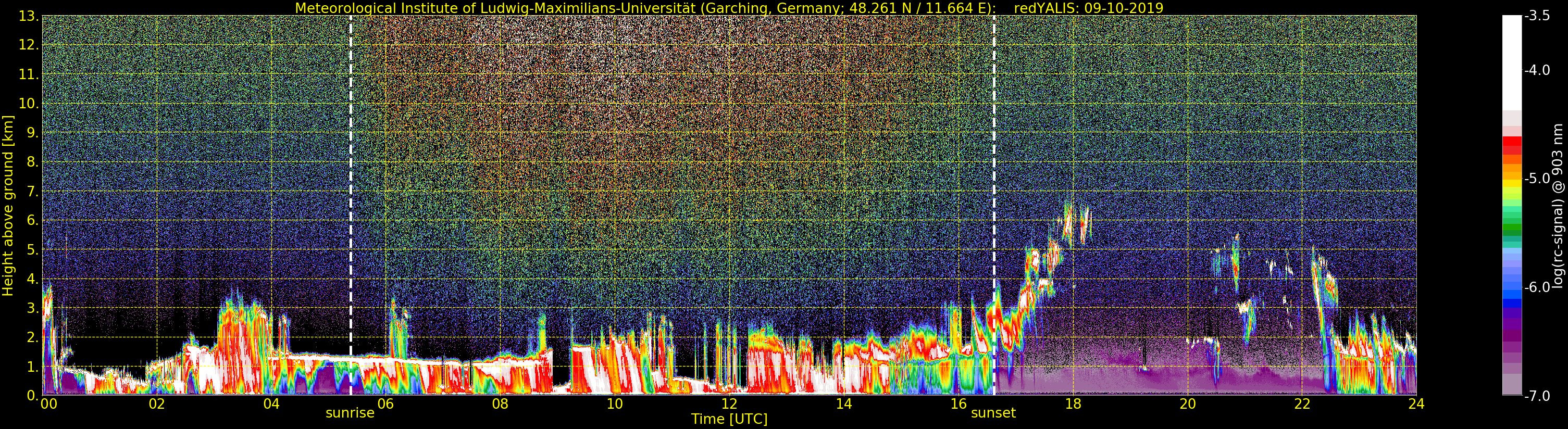Image resolution: width=1568 pixels, height=429 pixels.
Task: Pick the bright red band in the colorbar
Action: coord(1512,141)
